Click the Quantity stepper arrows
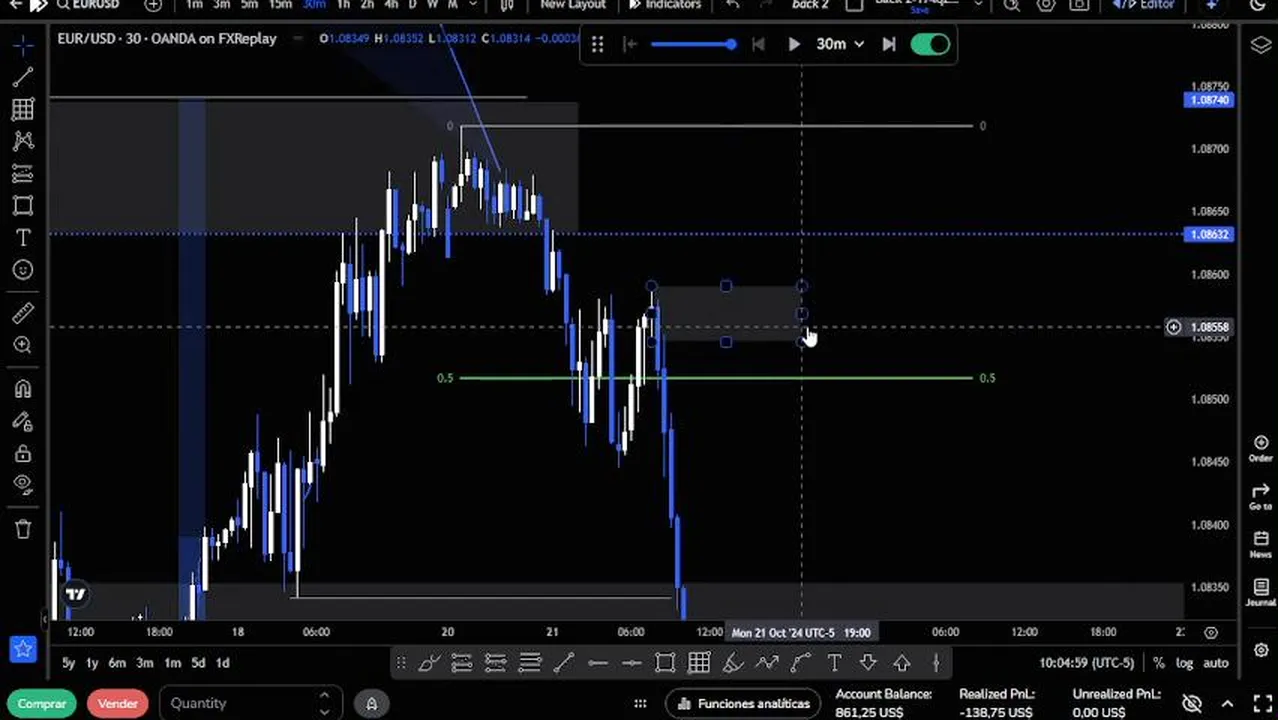 [324, 703]
